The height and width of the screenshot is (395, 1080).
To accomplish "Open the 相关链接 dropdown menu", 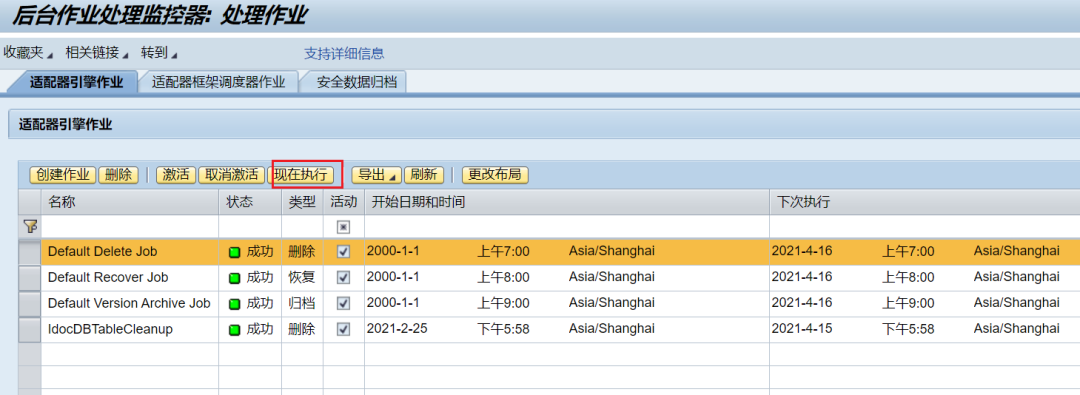I will (x=97, y=53).
